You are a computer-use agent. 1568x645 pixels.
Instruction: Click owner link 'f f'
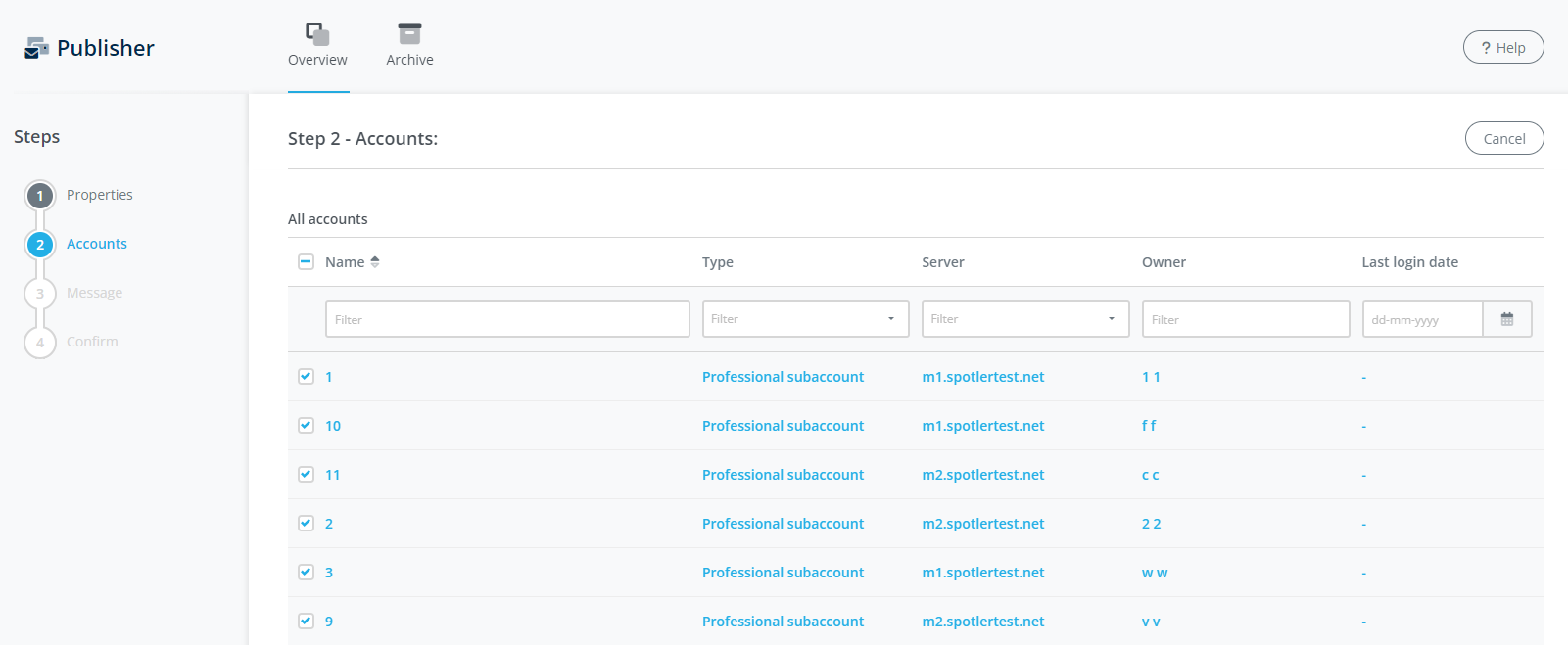1149,426
